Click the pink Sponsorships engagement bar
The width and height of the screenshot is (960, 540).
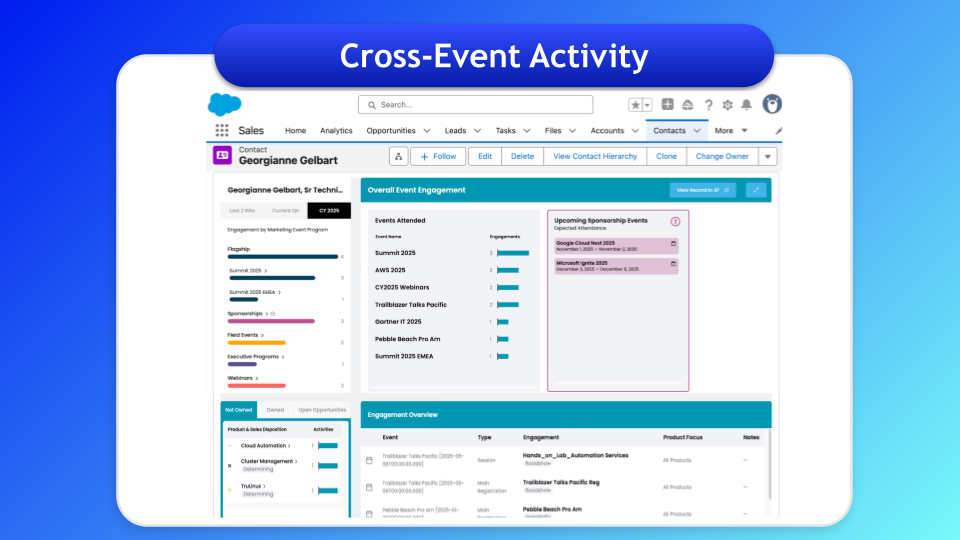pyautogui.click(x=271, y=321)
